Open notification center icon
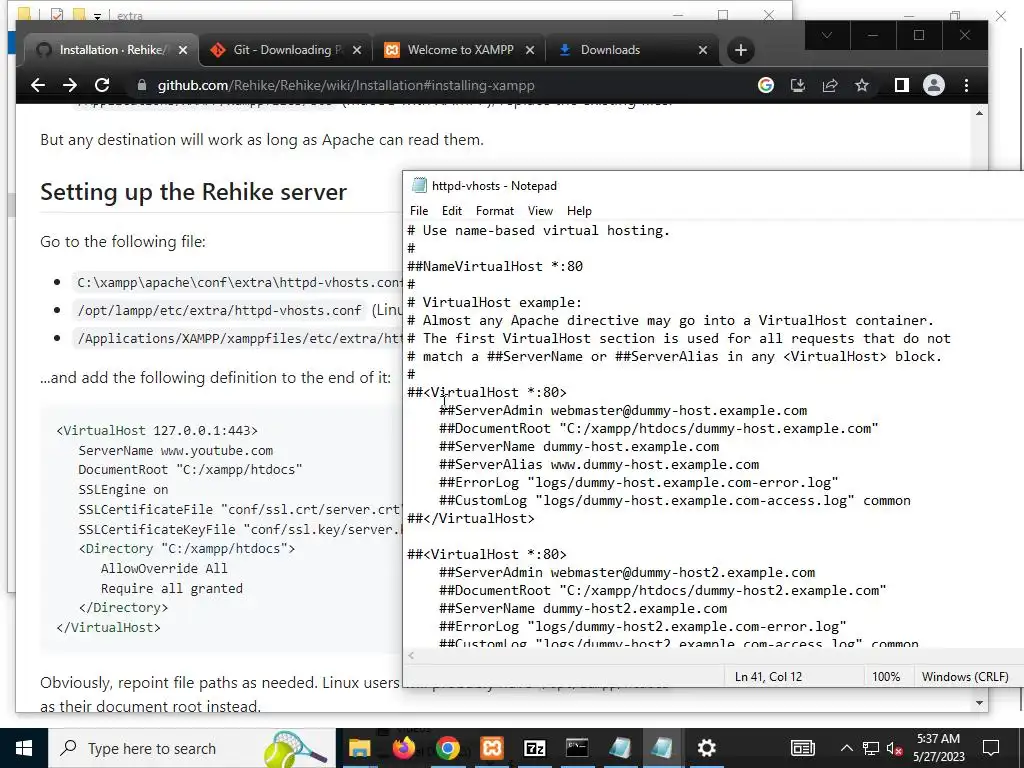This screenshot has width=1024, height=768. (991, 748)
